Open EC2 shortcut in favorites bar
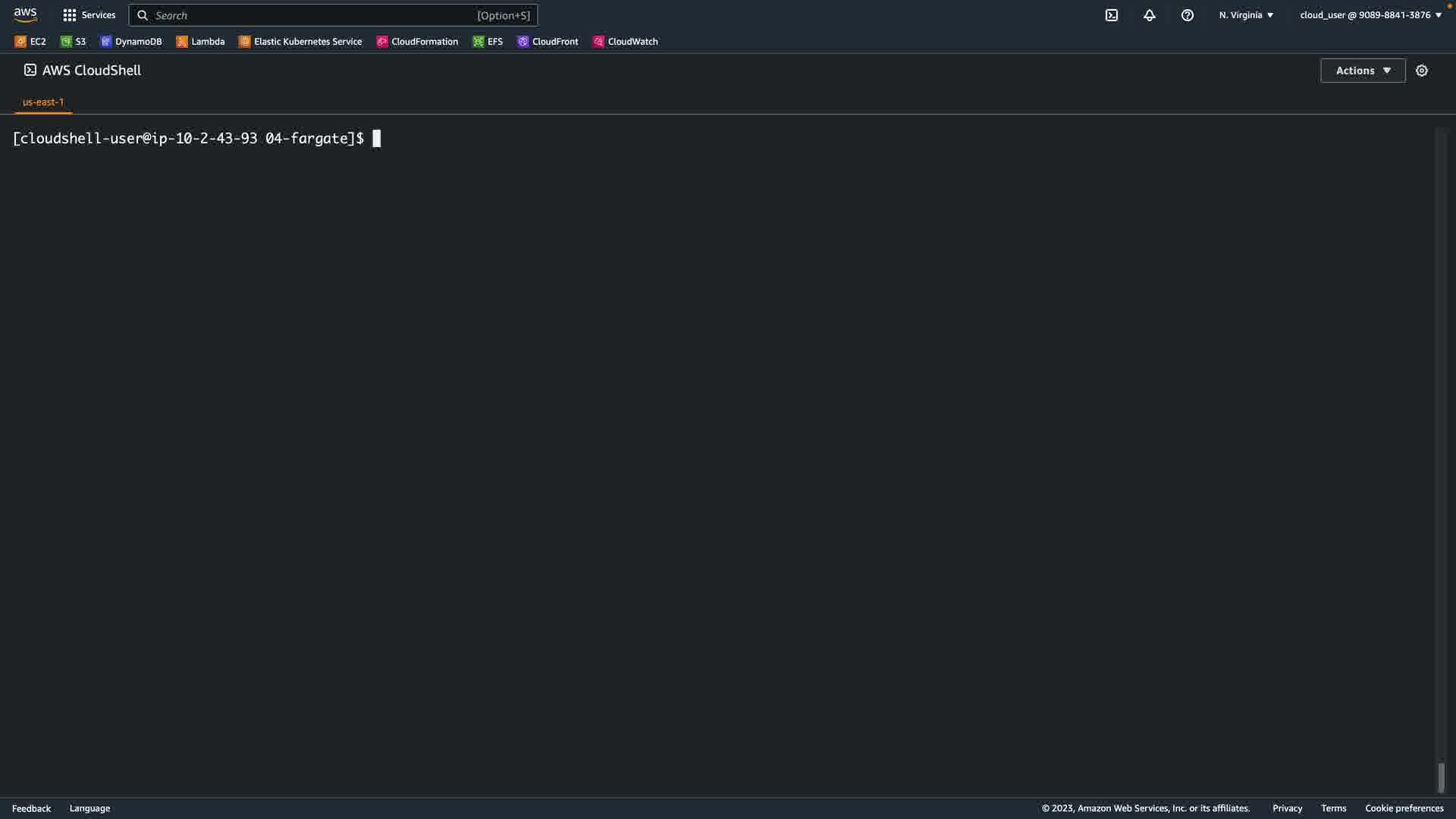Viewport: 1456px width, 819px height. (30, 42)
